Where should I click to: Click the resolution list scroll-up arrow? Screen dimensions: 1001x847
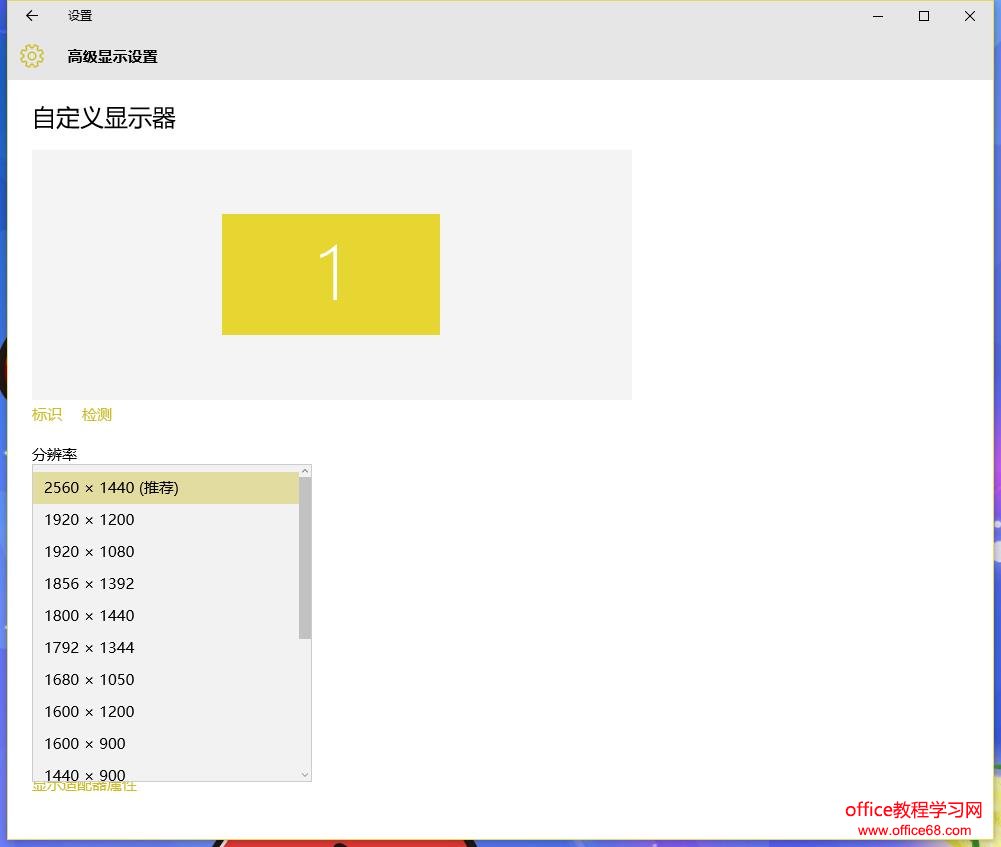(x=304, y=470)
